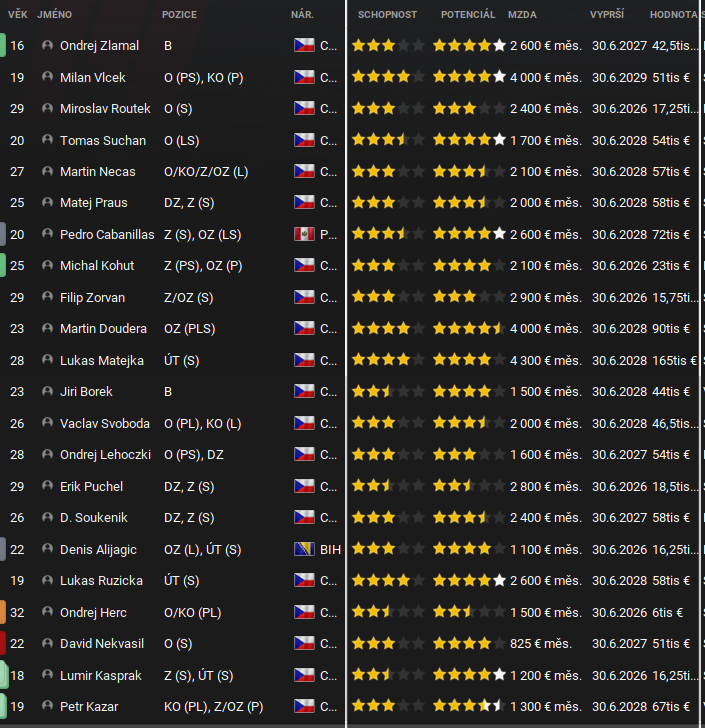Click the potential stars for Lukas Ruzicka
This screenshot has height=728, width=705.
tap(469, 580)
